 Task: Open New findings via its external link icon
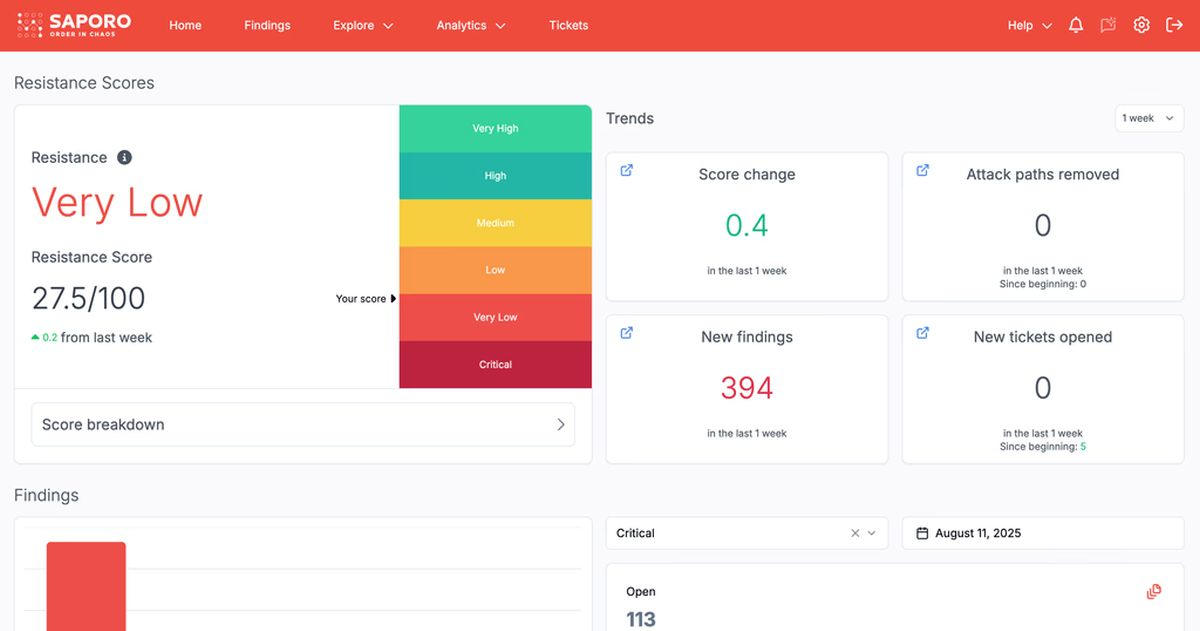(x=626, y=333)
